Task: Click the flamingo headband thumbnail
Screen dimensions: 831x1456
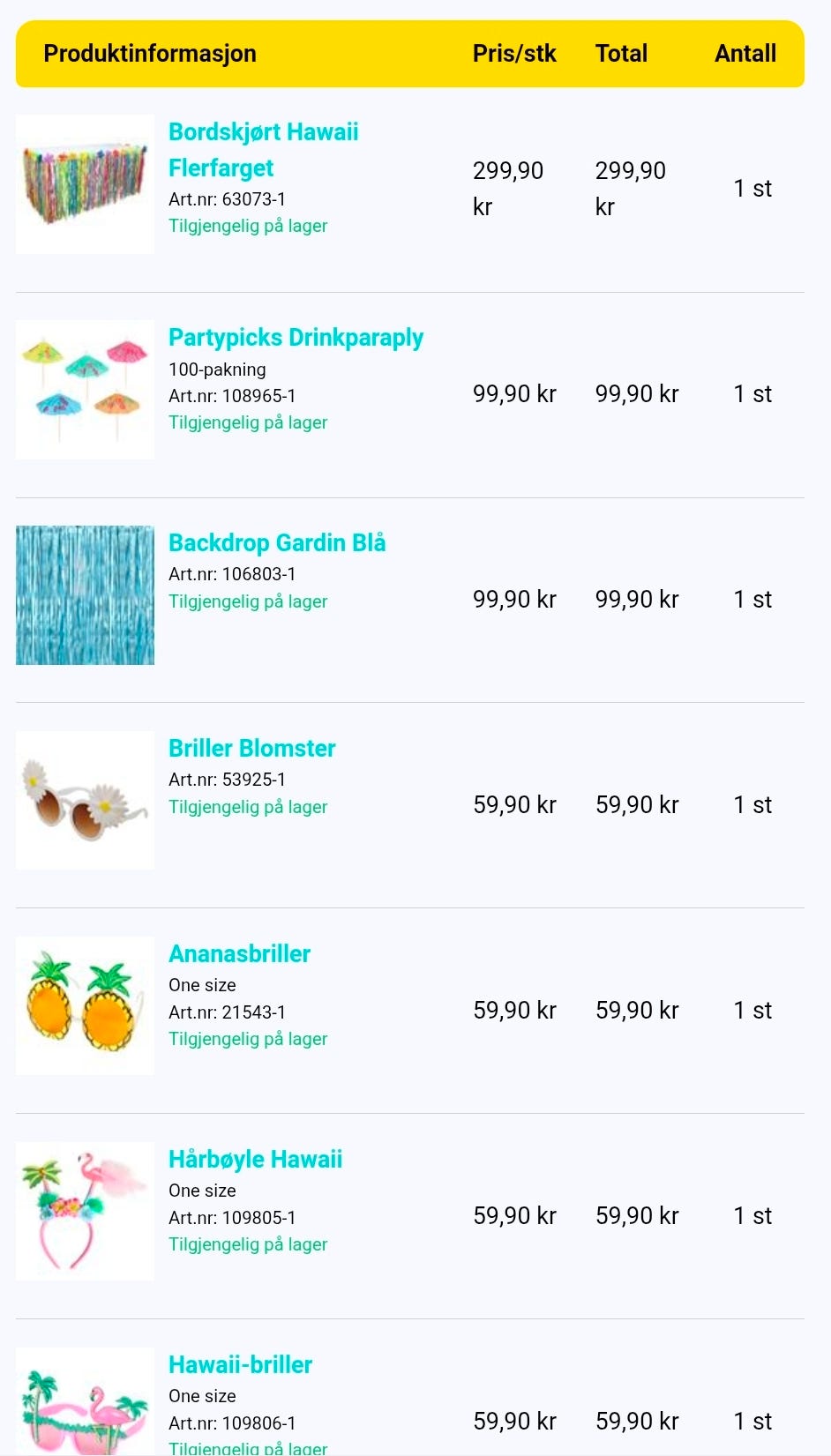Action: (85, 1212)
